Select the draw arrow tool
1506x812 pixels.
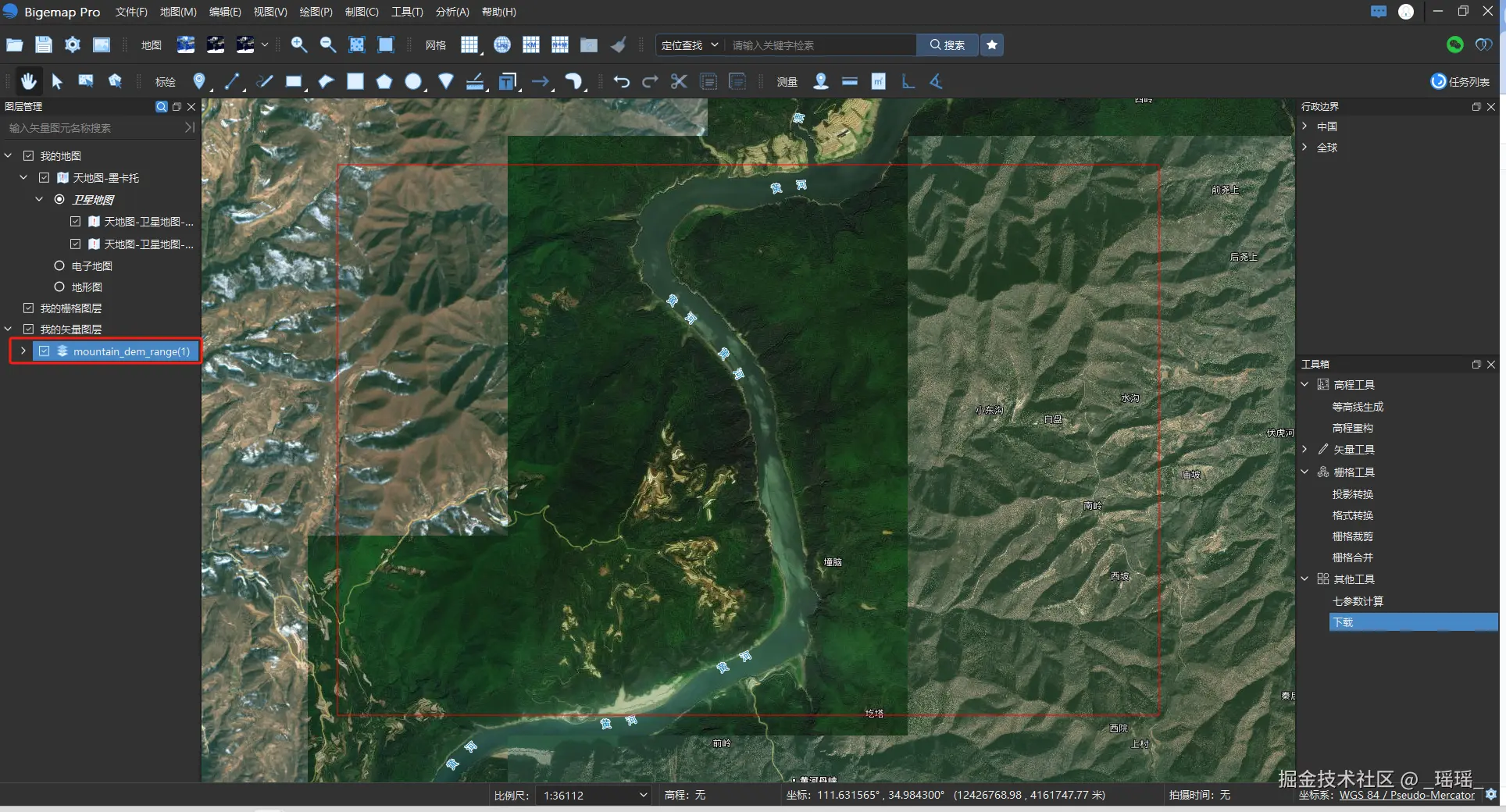[x=541, y=81]
